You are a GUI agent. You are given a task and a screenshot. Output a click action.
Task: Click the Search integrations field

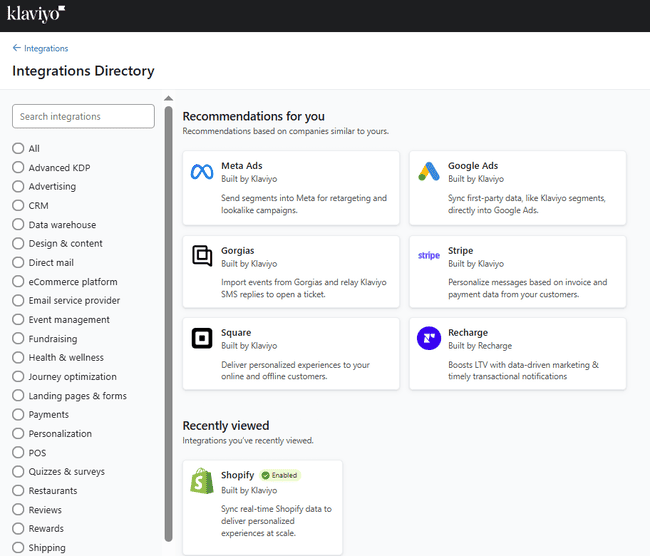[83, 117]
